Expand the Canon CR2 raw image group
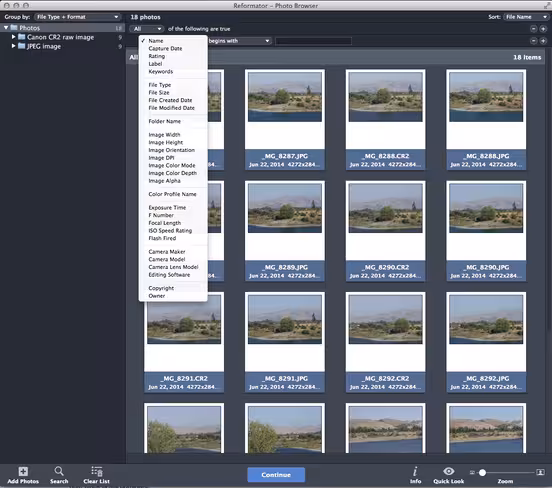 pos(13,37)
